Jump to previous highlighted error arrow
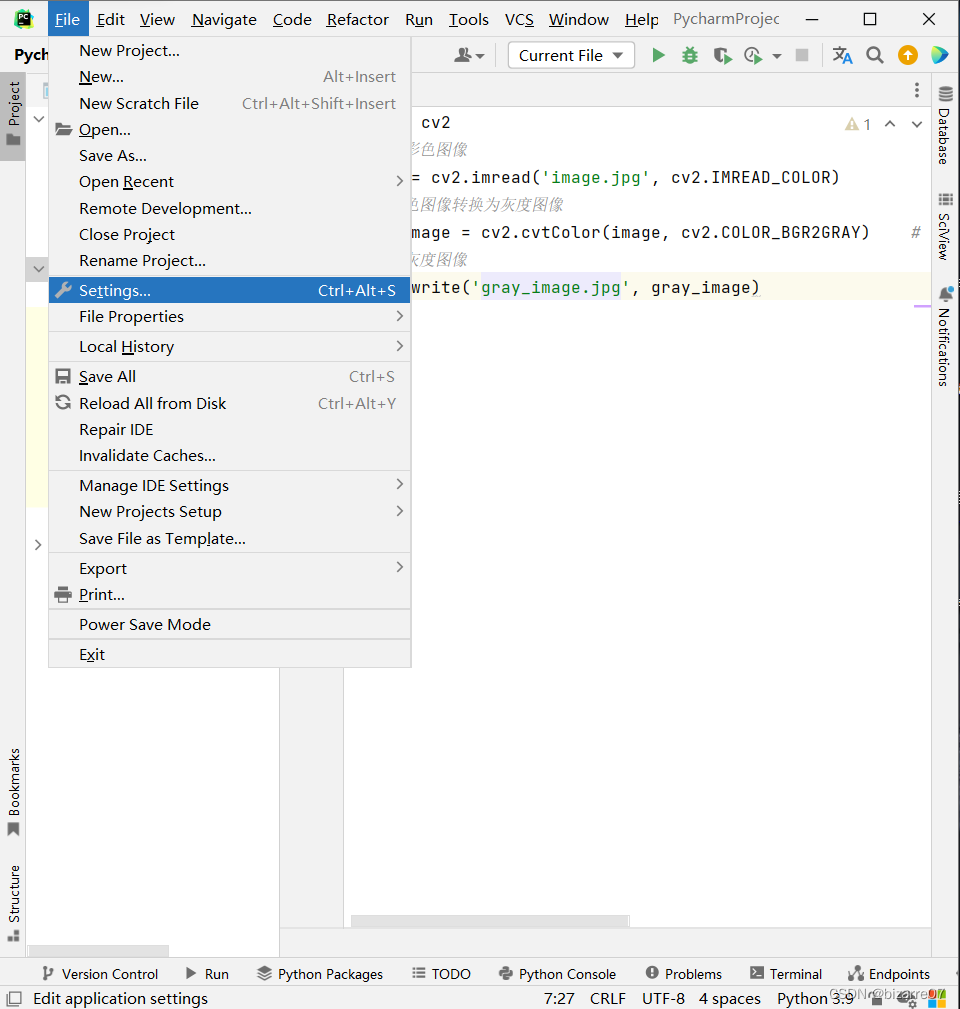Image resolution: width=960 pixels, height=1009 pixels. 890,124
